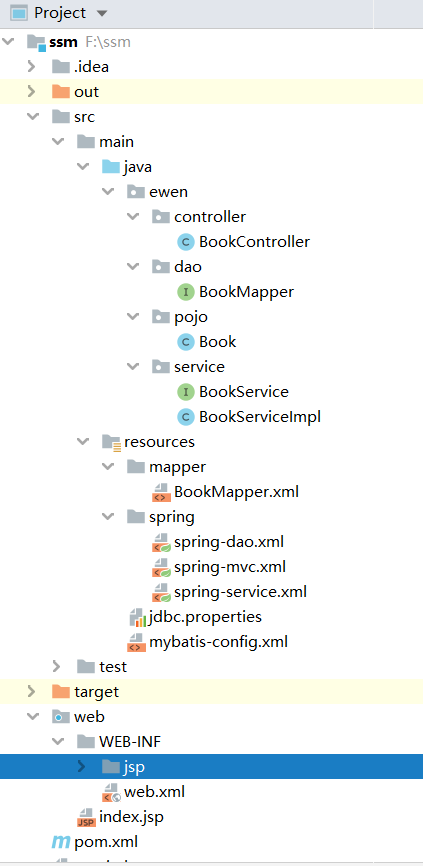Select the WEB-INF folder label
Screen dimensions: 423x866
point(130,742)
